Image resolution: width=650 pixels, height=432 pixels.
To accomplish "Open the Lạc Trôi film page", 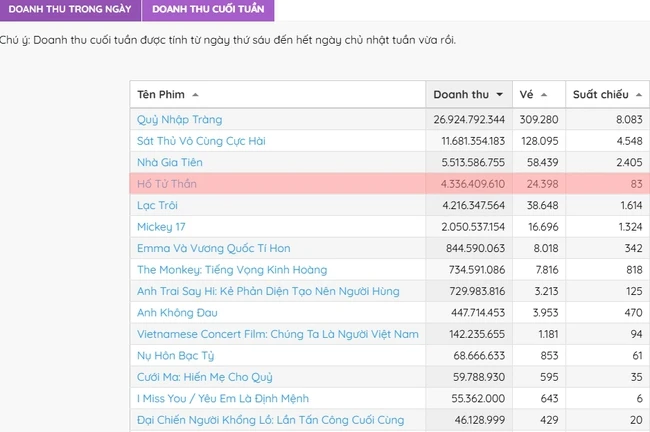I will tap(157, 205).
